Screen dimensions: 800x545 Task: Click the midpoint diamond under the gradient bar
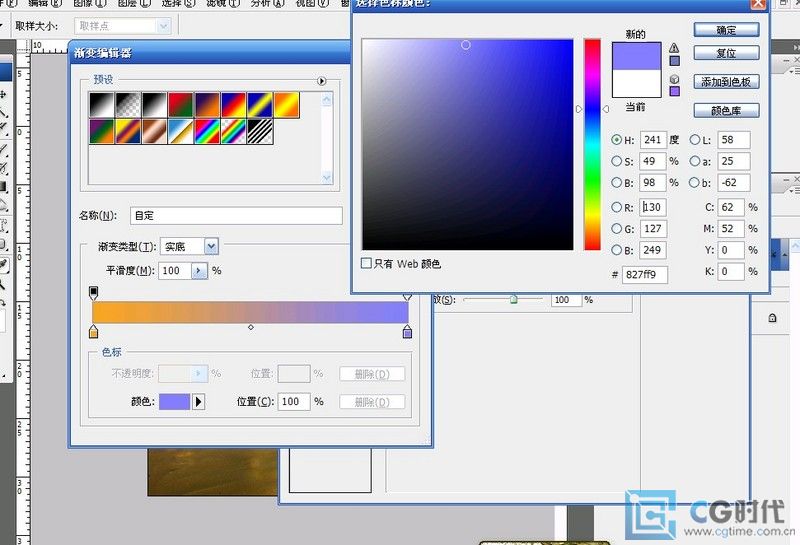[x=251, y=327]
